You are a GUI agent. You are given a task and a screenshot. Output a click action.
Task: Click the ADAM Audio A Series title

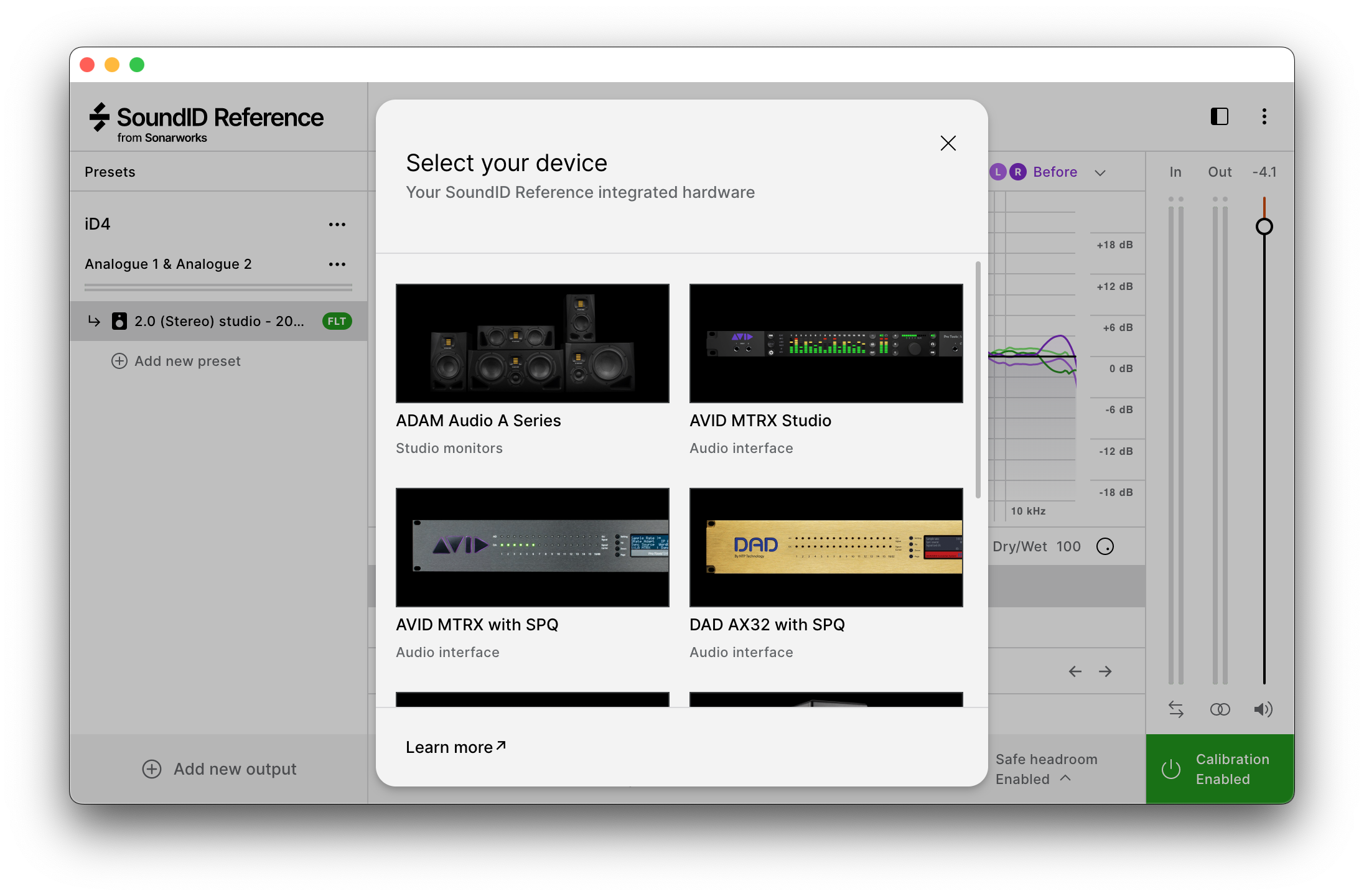pyautogui.click(x=479, y=421)
